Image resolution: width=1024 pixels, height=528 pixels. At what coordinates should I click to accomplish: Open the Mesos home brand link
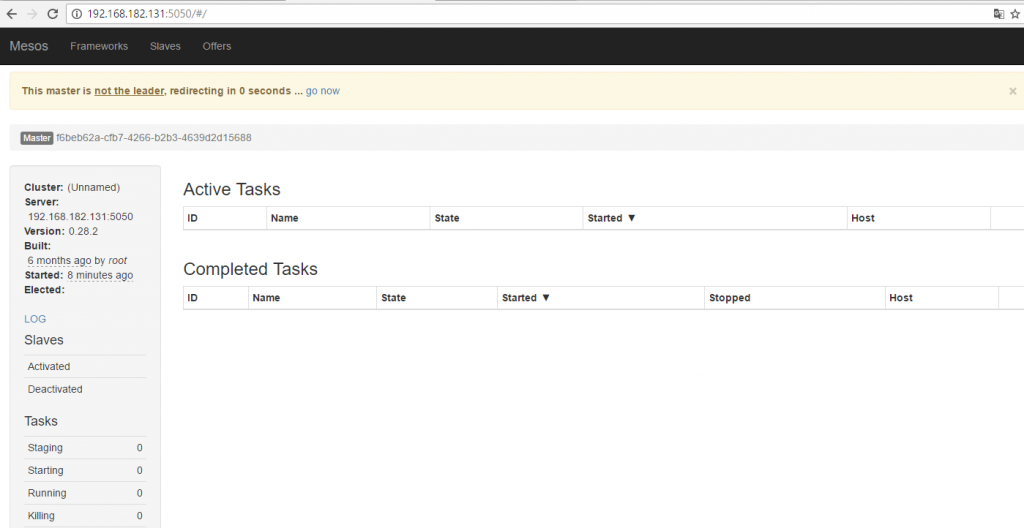pos(29,46)
